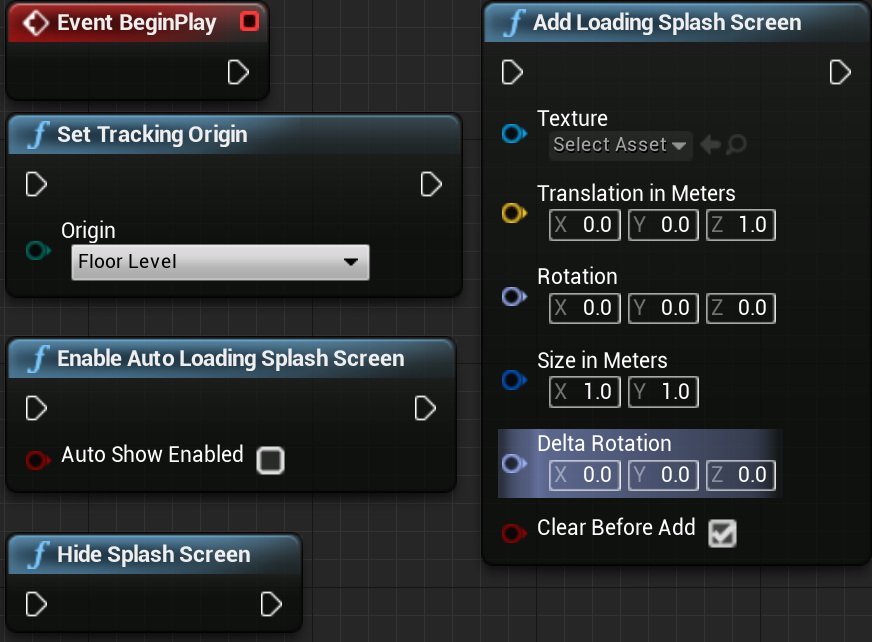Edit Rotation Y value field

click(x=663, y=308)
